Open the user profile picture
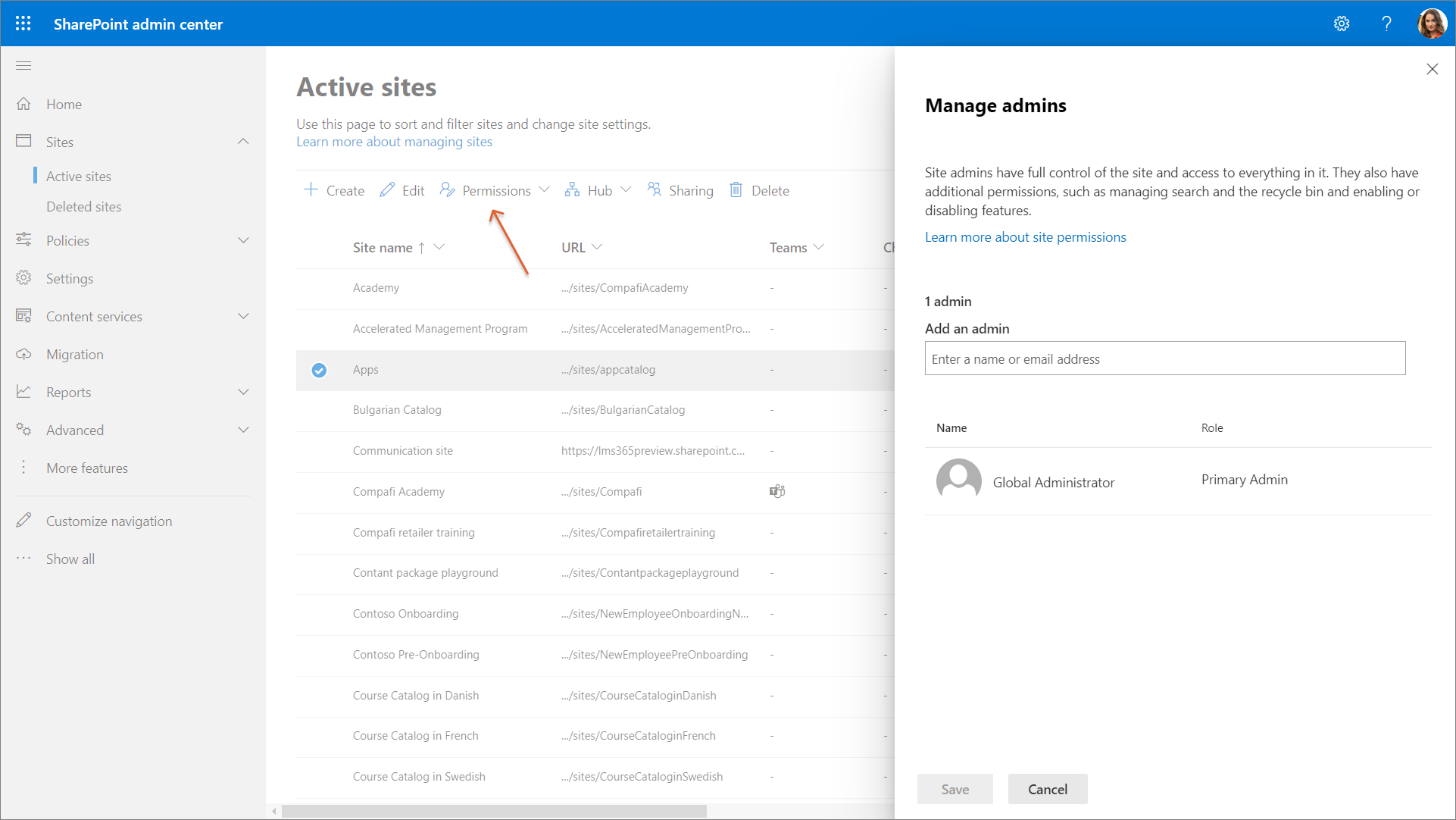Screen dimensions: 1456x820 [1432, 23]
